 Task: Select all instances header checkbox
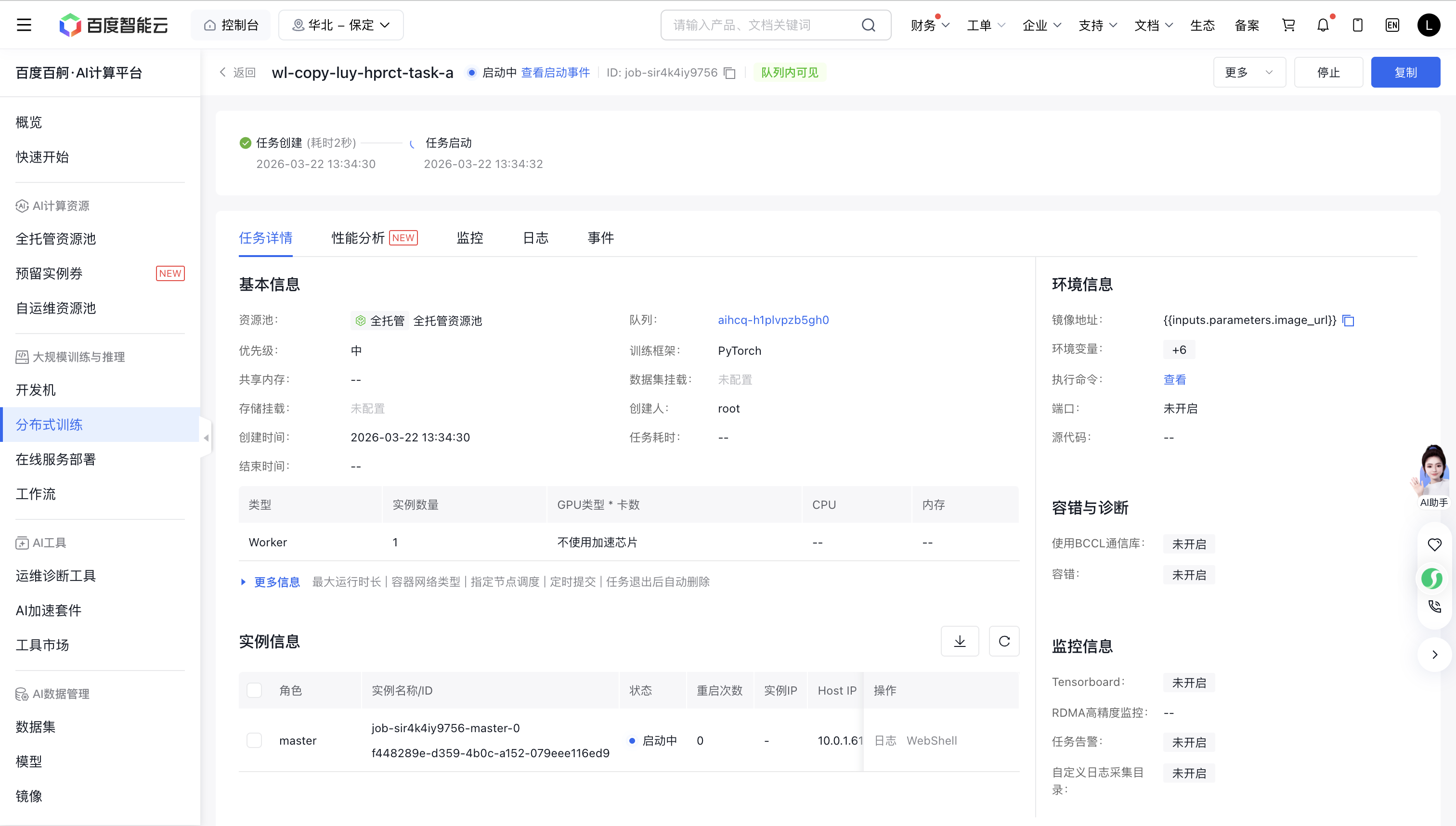(254, 690)
